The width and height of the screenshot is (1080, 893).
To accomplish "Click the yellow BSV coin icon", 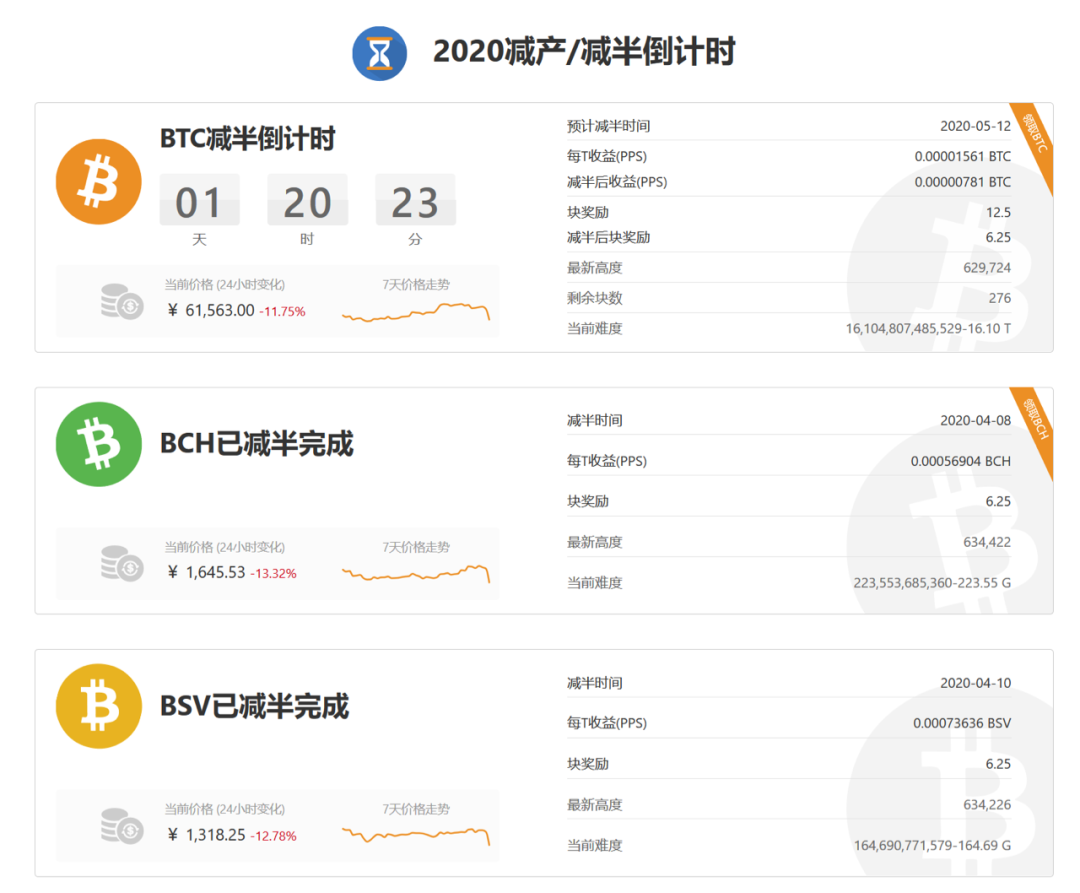I will (x=98, y=706).
